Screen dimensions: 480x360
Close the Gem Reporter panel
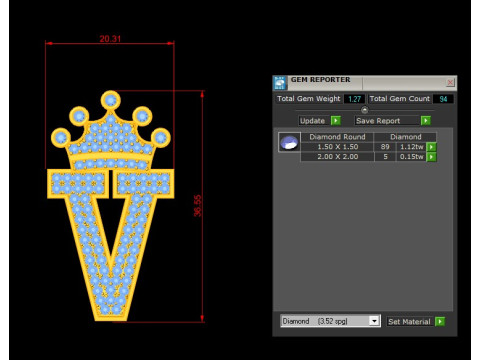(450, 82)
